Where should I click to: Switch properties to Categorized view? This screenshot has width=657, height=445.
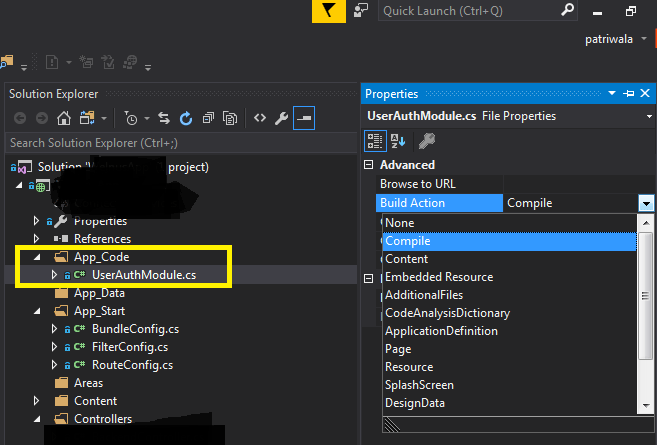coord(375,141)
